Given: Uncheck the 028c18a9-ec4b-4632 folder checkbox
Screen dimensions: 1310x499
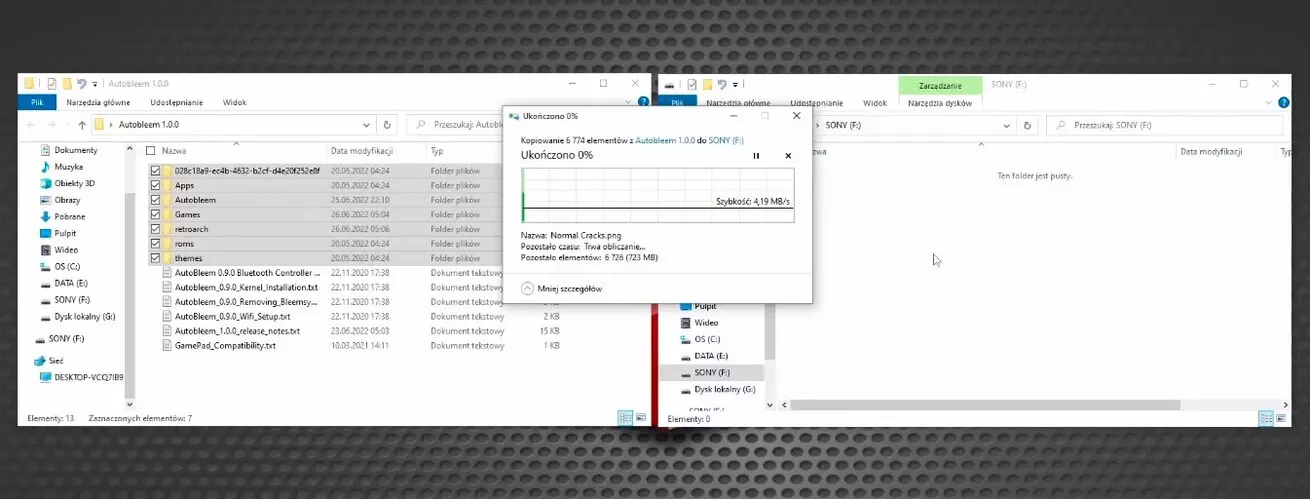Looking at the screenshot, I should click(155, 171).
